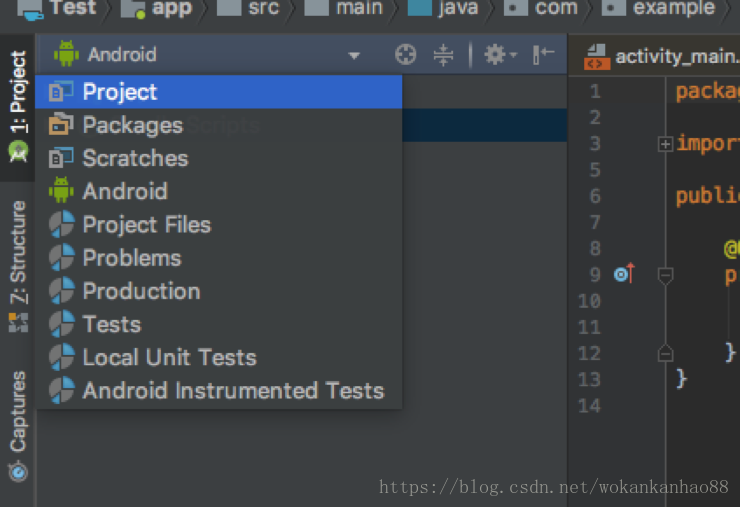Image resolution: width=740 pixels, height=507 pixels.
Task: Open the Structure tool window
Action: (18, 266)
